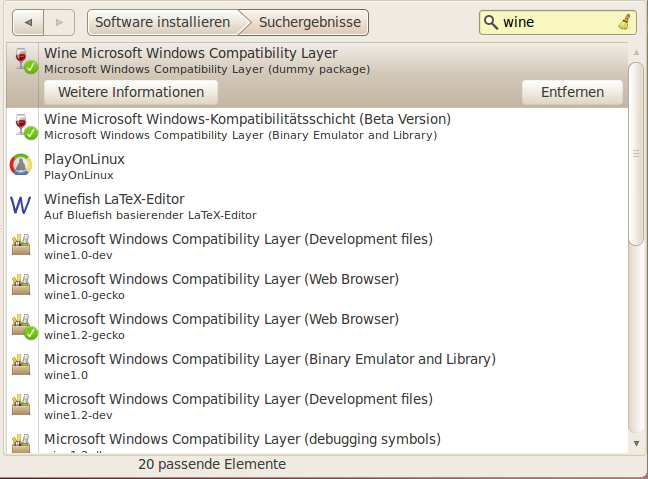The width and height of the screenshot is (648, 479).
Task: Open the Software installieren breadcrumb
Action: click(x=160, y=22)
